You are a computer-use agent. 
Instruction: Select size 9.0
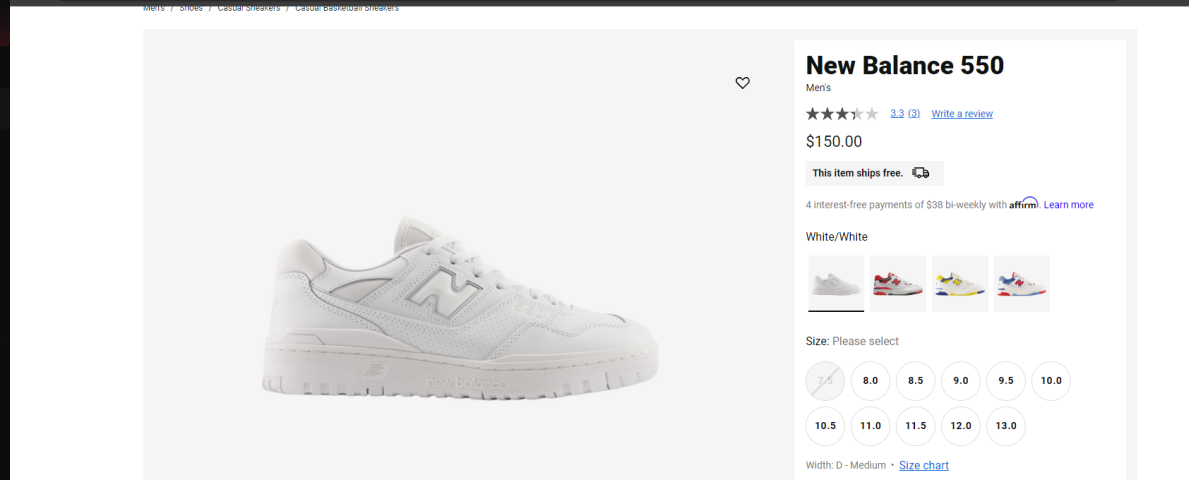tap(961, 381)
